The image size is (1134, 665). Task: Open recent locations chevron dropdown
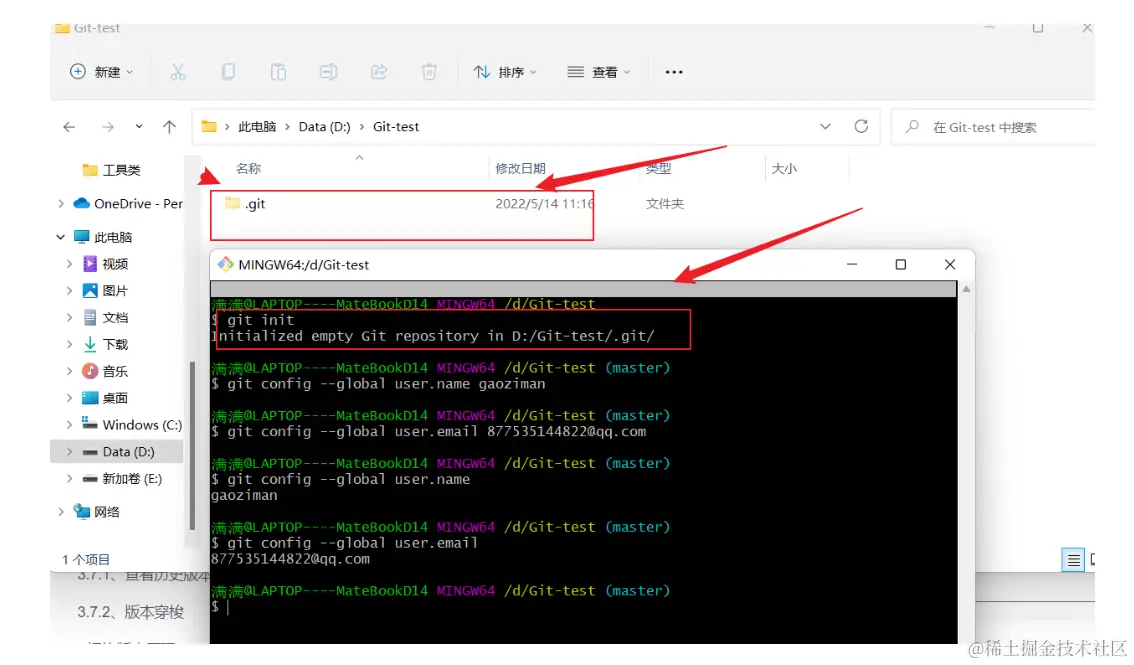point(139,126)
